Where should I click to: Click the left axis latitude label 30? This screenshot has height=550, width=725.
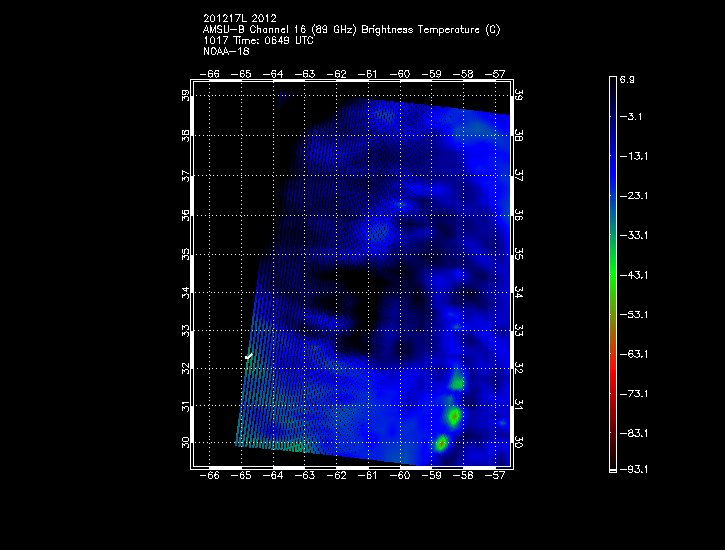click(x=186, y=442)
